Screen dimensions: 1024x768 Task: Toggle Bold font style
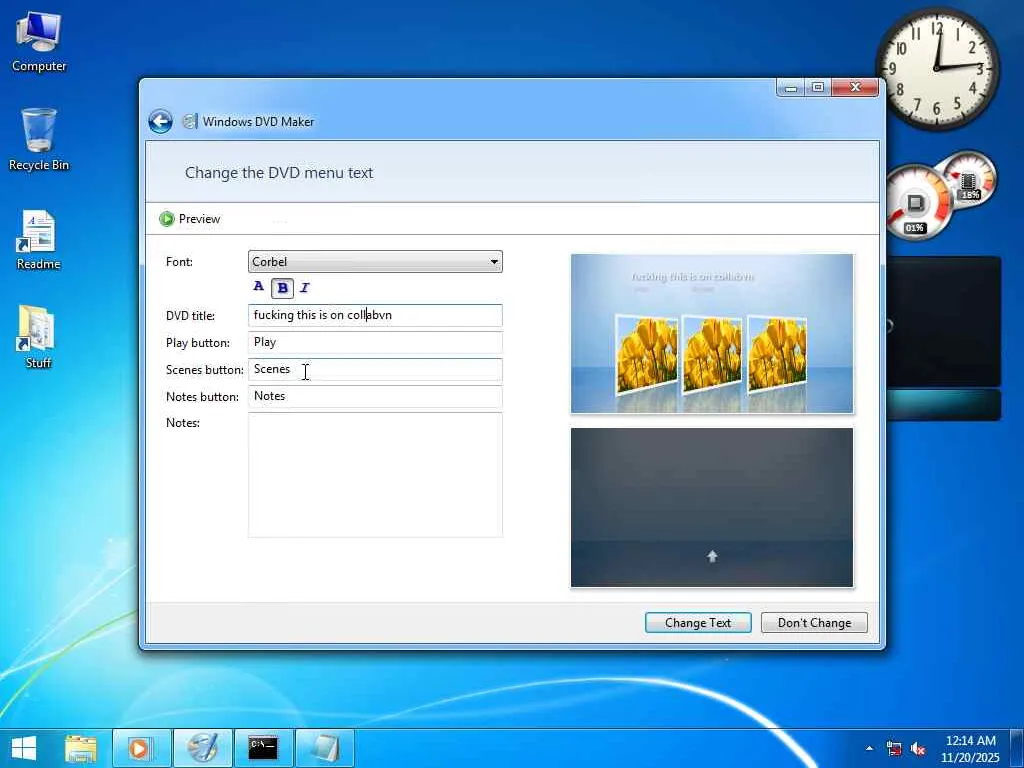[282, 287]
